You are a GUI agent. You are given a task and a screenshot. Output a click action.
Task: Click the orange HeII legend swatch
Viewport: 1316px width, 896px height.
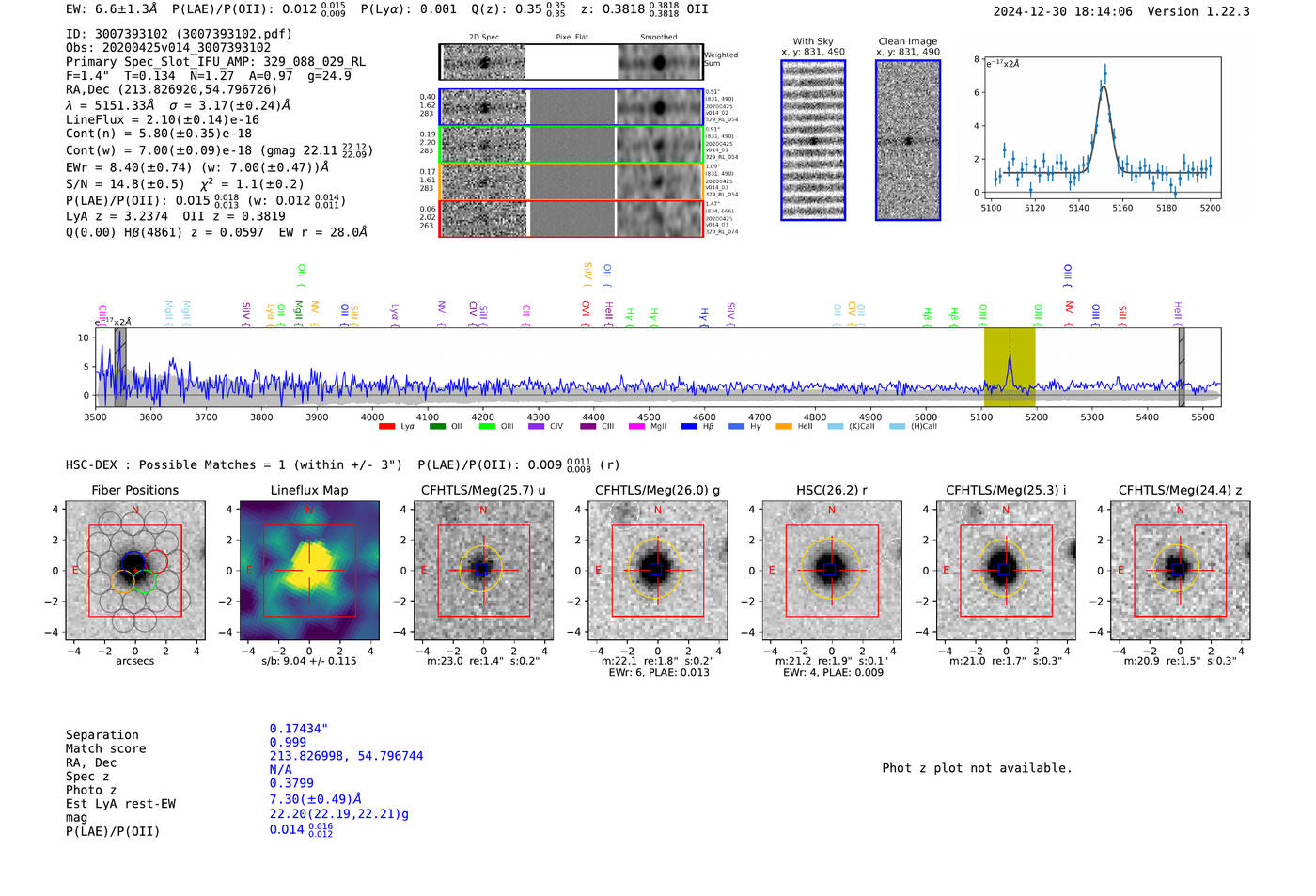[x=784, y=427]
